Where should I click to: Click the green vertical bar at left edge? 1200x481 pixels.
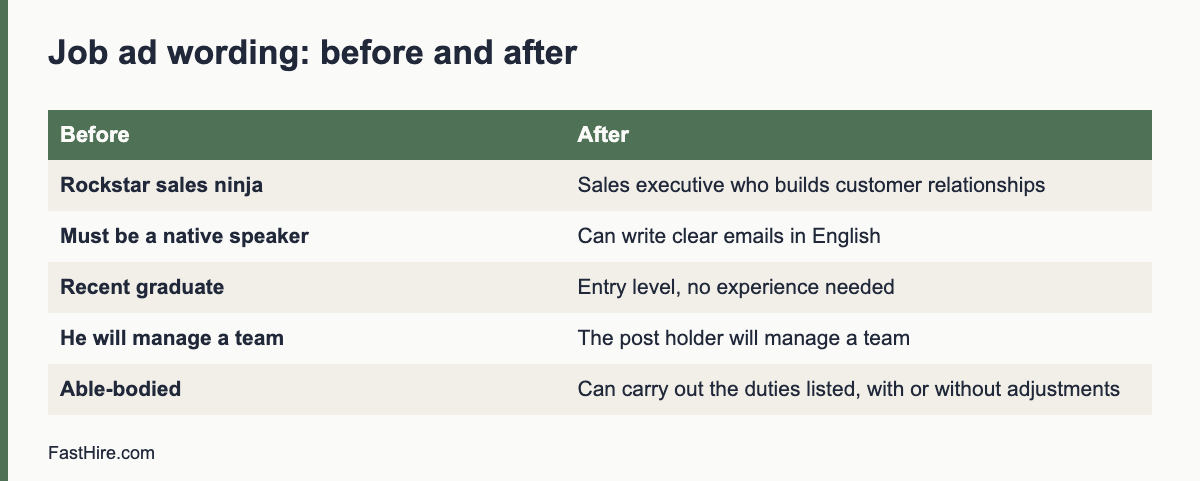(4, 240)
